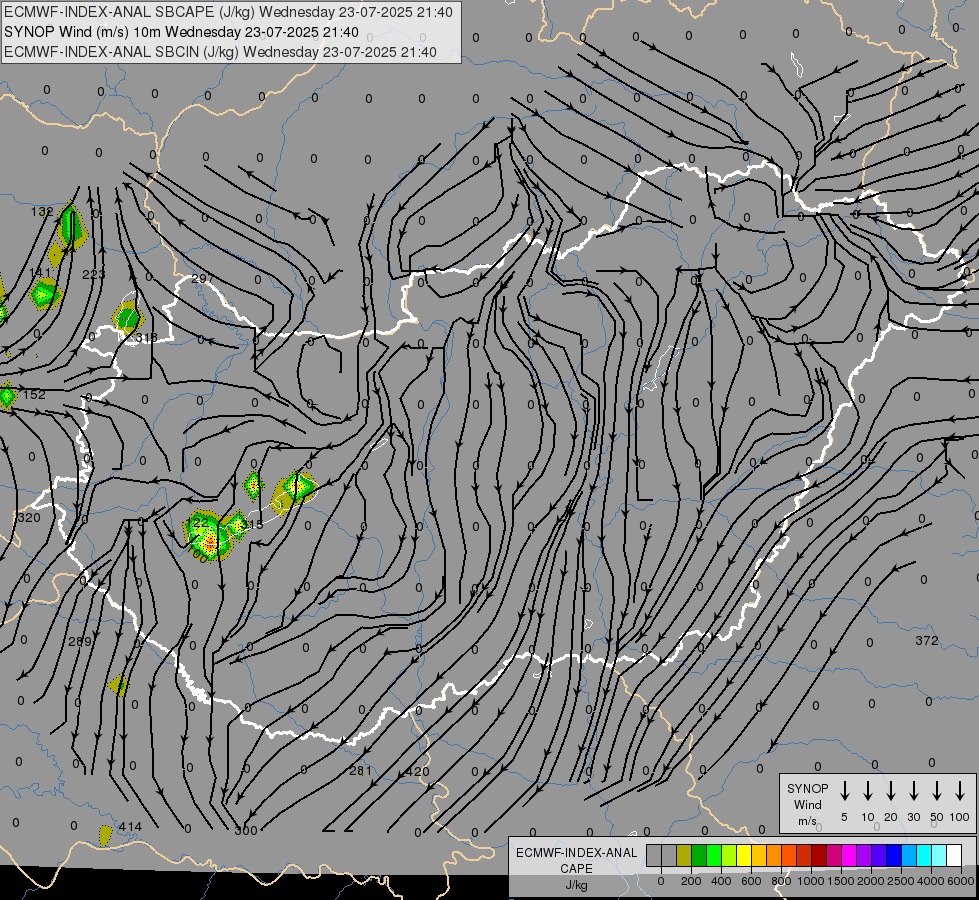Select the dark red CAPE legend swatch
Screen dimensions: 979x900
point(819,855)
